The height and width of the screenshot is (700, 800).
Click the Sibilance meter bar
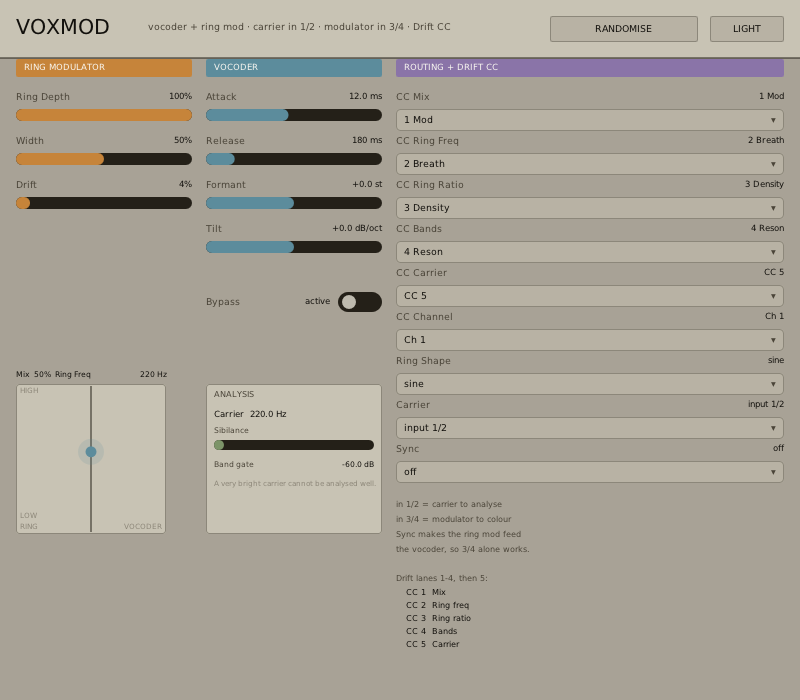click(294, 445)
